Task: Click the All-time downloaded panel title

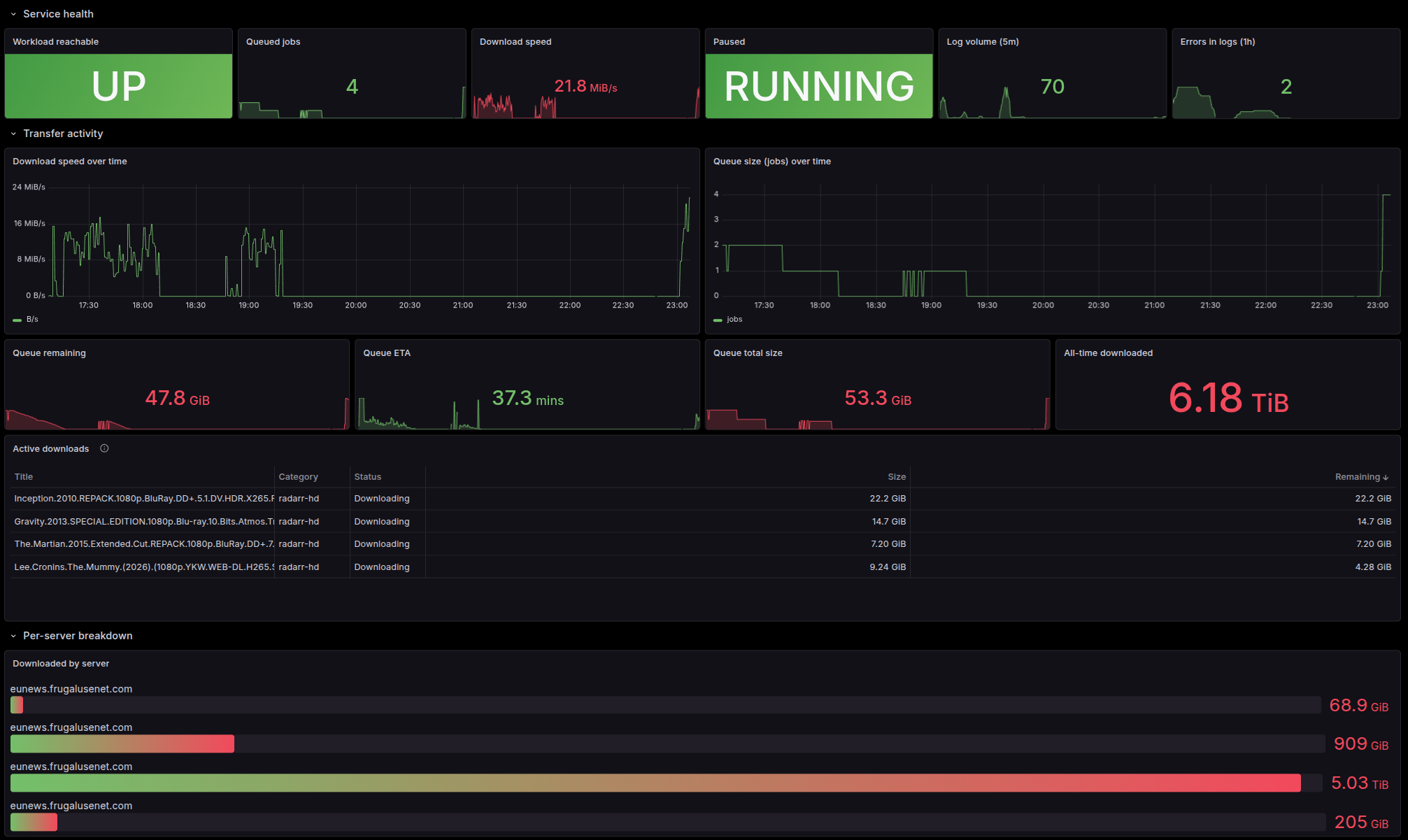Action: [1108, 353]
